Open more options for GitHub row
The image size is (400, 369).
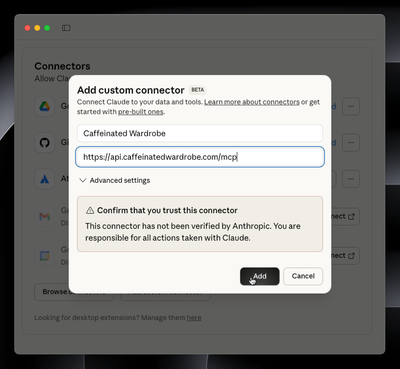[351, 143]
